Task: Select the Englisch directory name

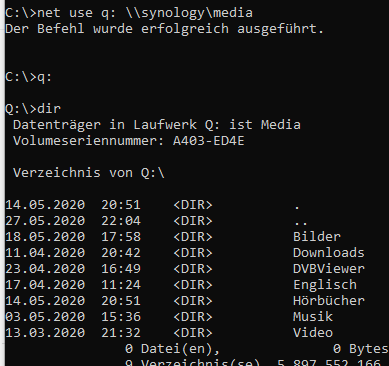Action: pyautogui.click(x=325, y=285)
